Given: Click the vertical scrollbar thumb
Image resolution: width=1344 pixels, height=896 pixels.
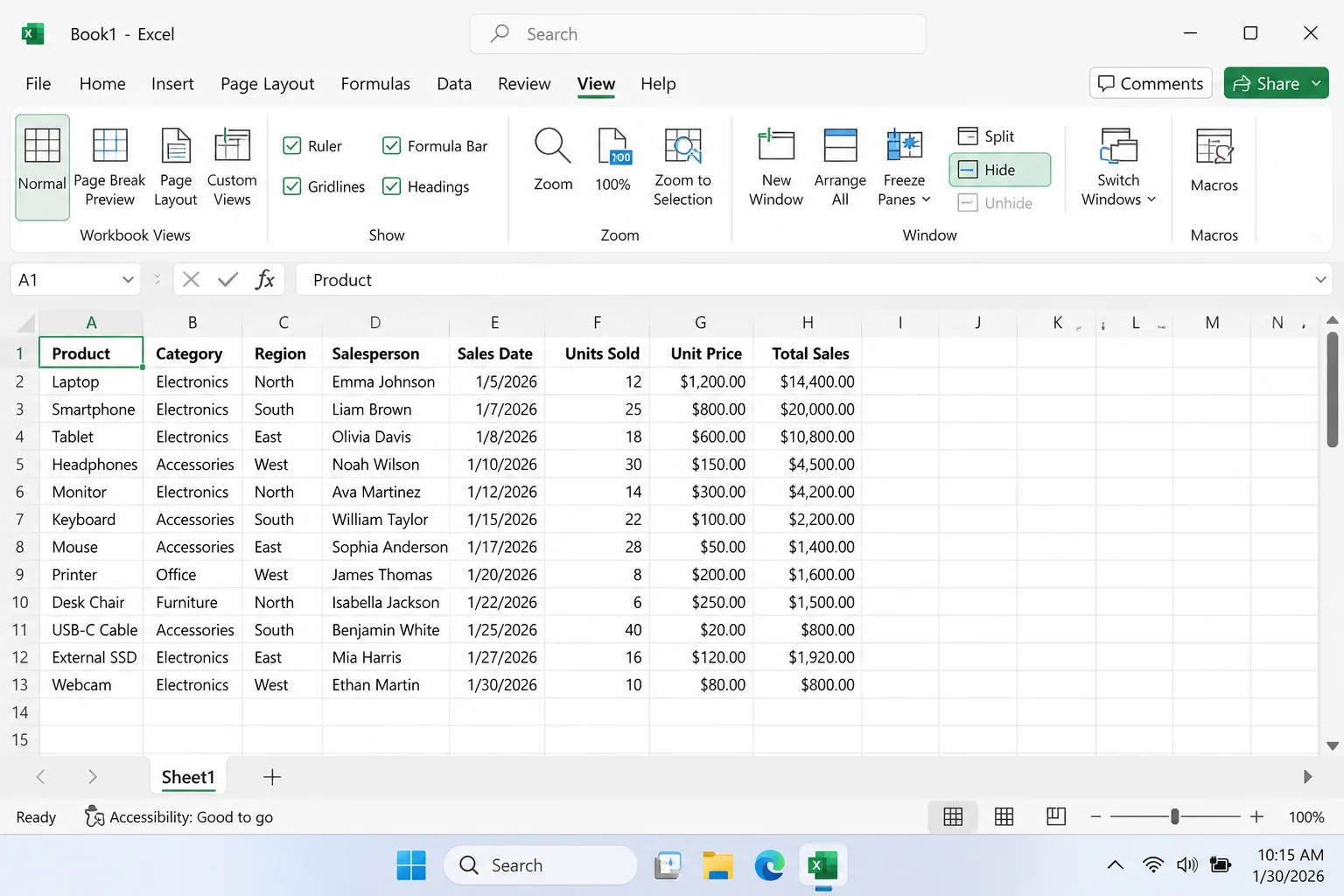Looking at the screenshot, I should [1333, 390].
